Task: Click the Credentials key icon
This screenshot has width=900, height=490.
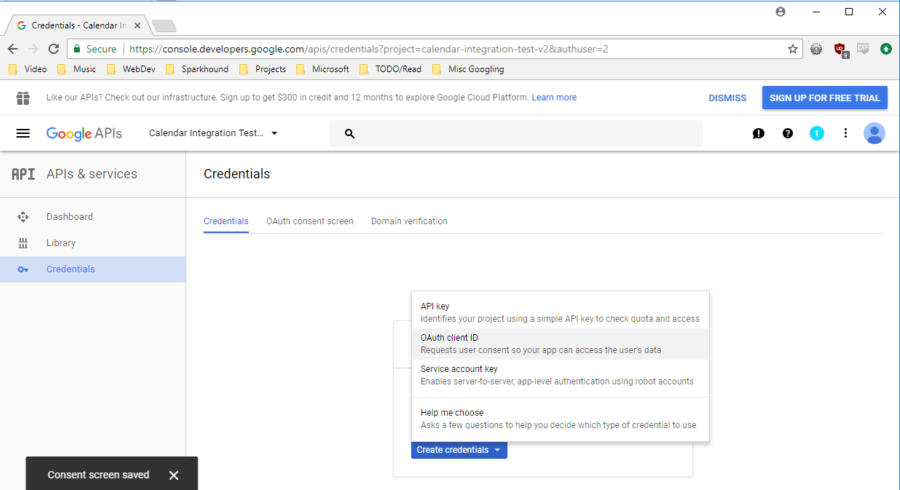Action: click(23, 270)
